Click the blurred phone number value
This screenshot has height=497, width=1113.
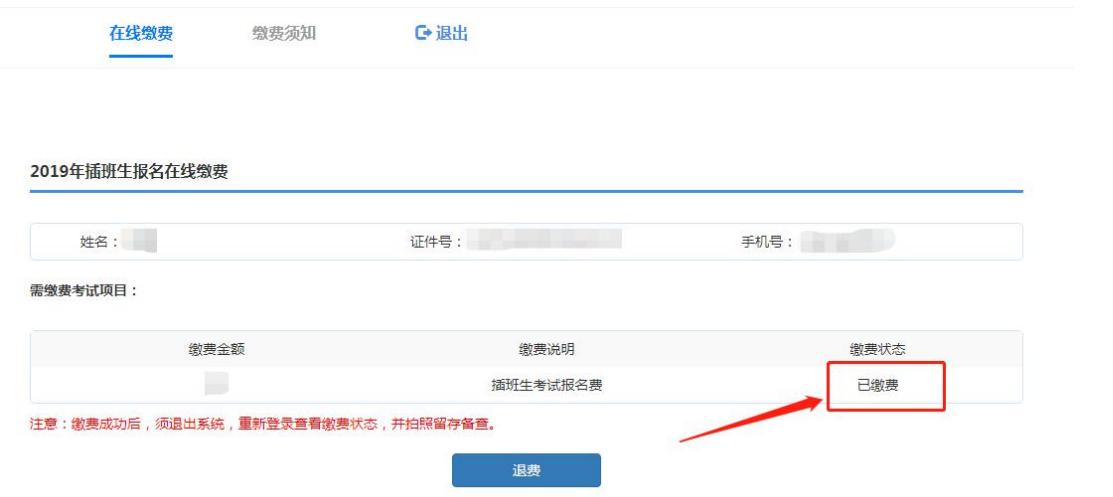[847, 241]
